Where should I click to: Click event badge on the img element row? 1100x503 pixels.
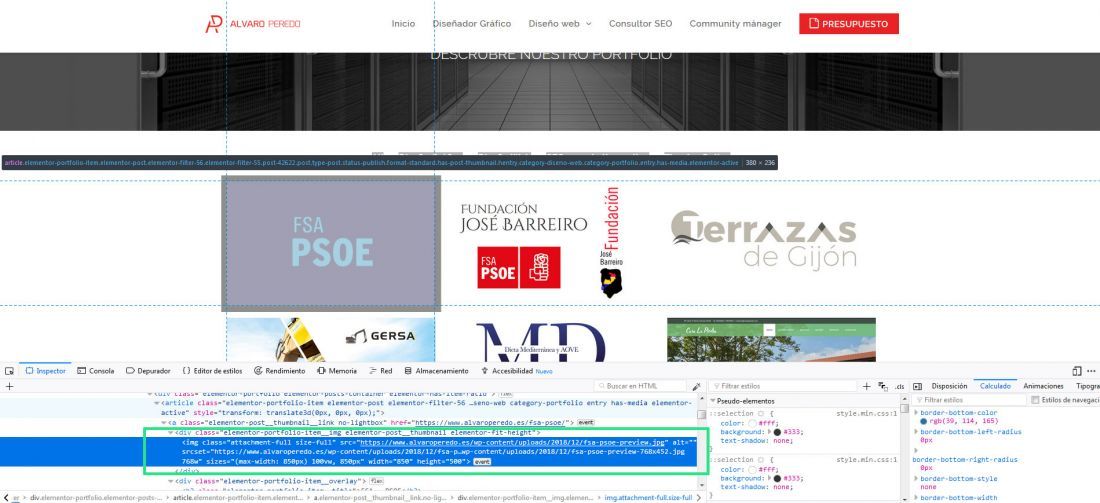pos(482,462)
